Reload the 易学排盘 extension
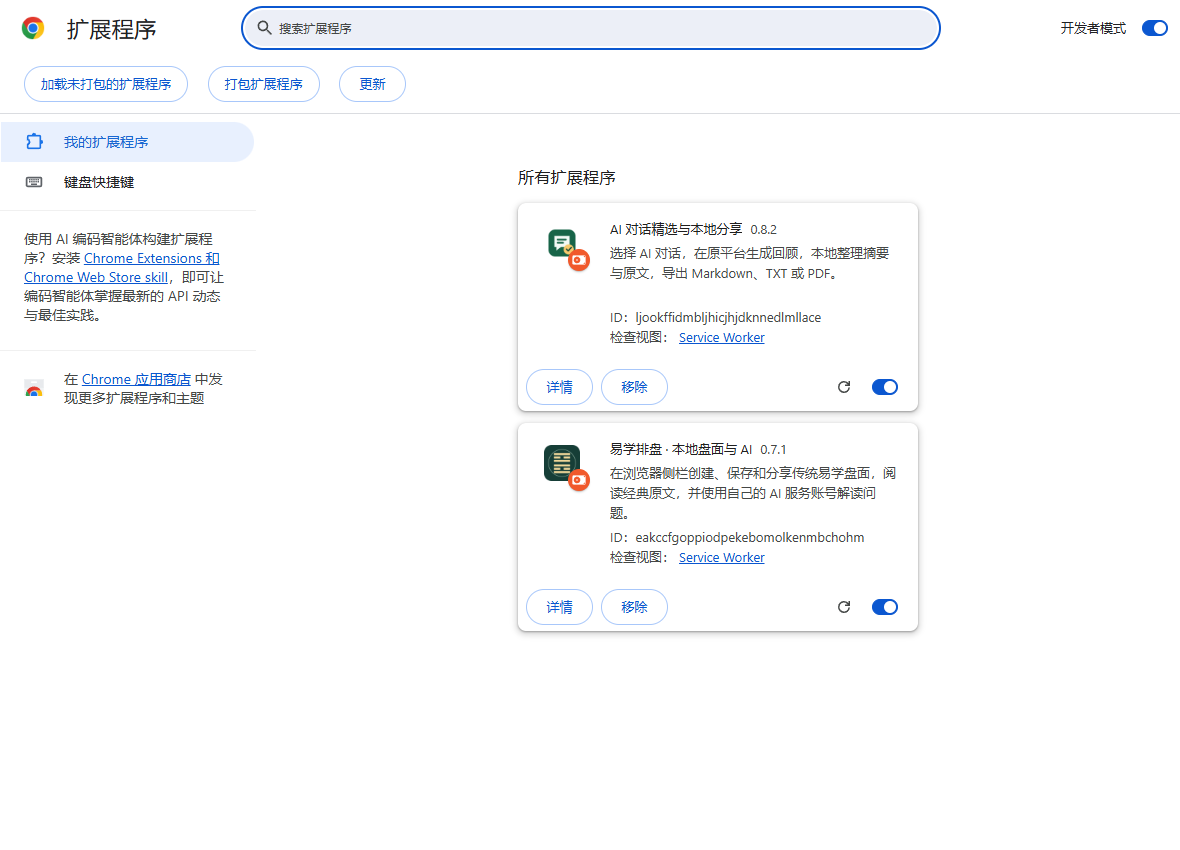1180x850 pixels. tap(844, 607)
